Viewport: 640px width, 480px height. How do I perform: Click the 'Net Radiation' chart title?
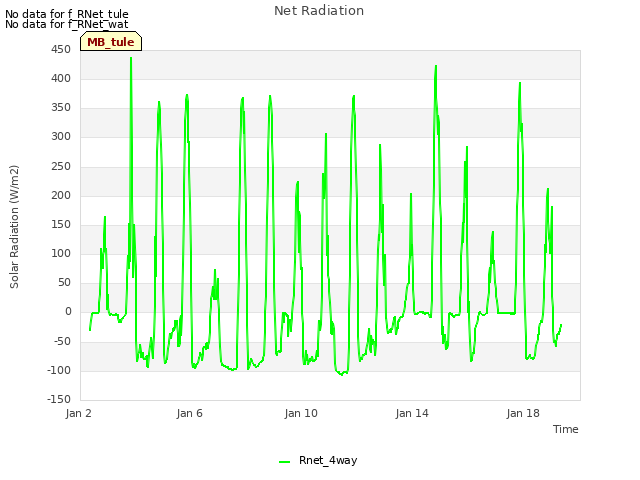pos(319,11)
